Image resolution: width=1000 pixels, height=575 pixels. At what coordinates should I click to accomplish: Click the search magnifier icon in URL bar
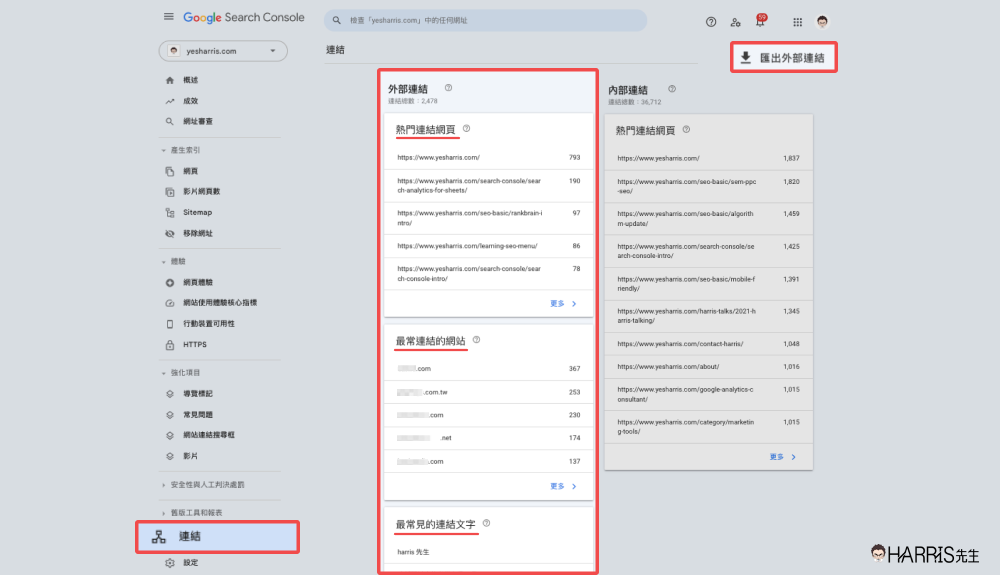point(337,20)
